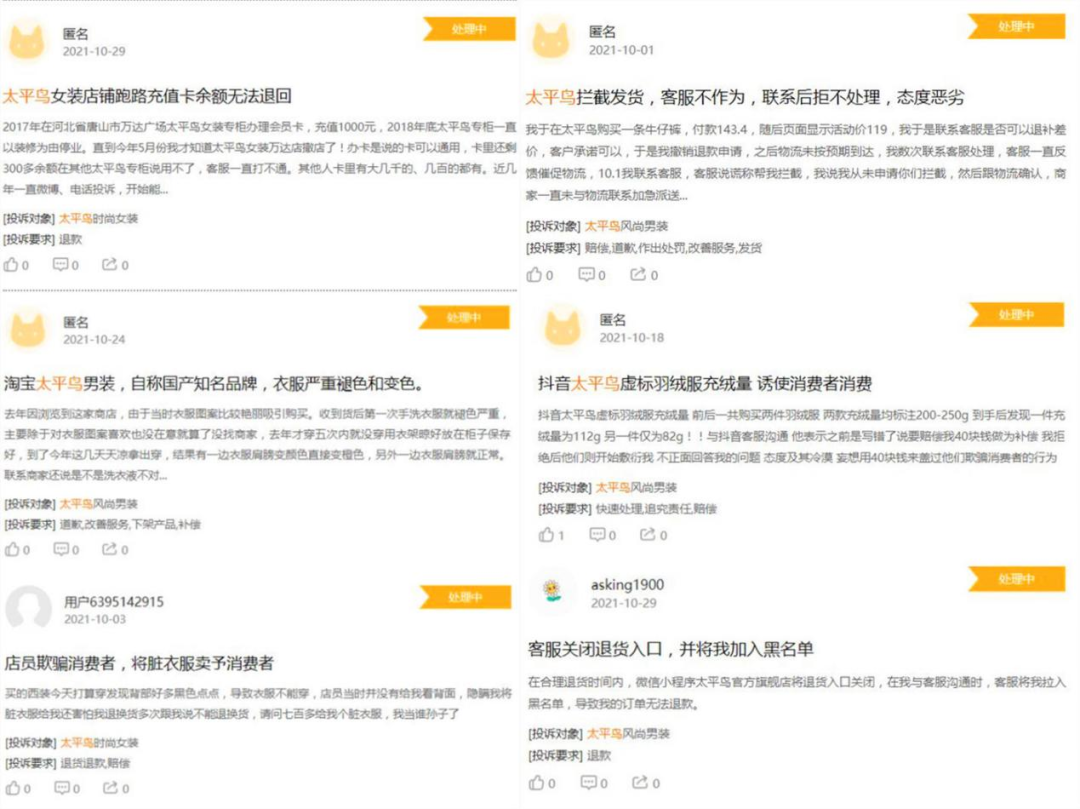The image size is (1080, 809).
Task: Share the 太平鸟拦截发货 complaint
Action: 644,275
